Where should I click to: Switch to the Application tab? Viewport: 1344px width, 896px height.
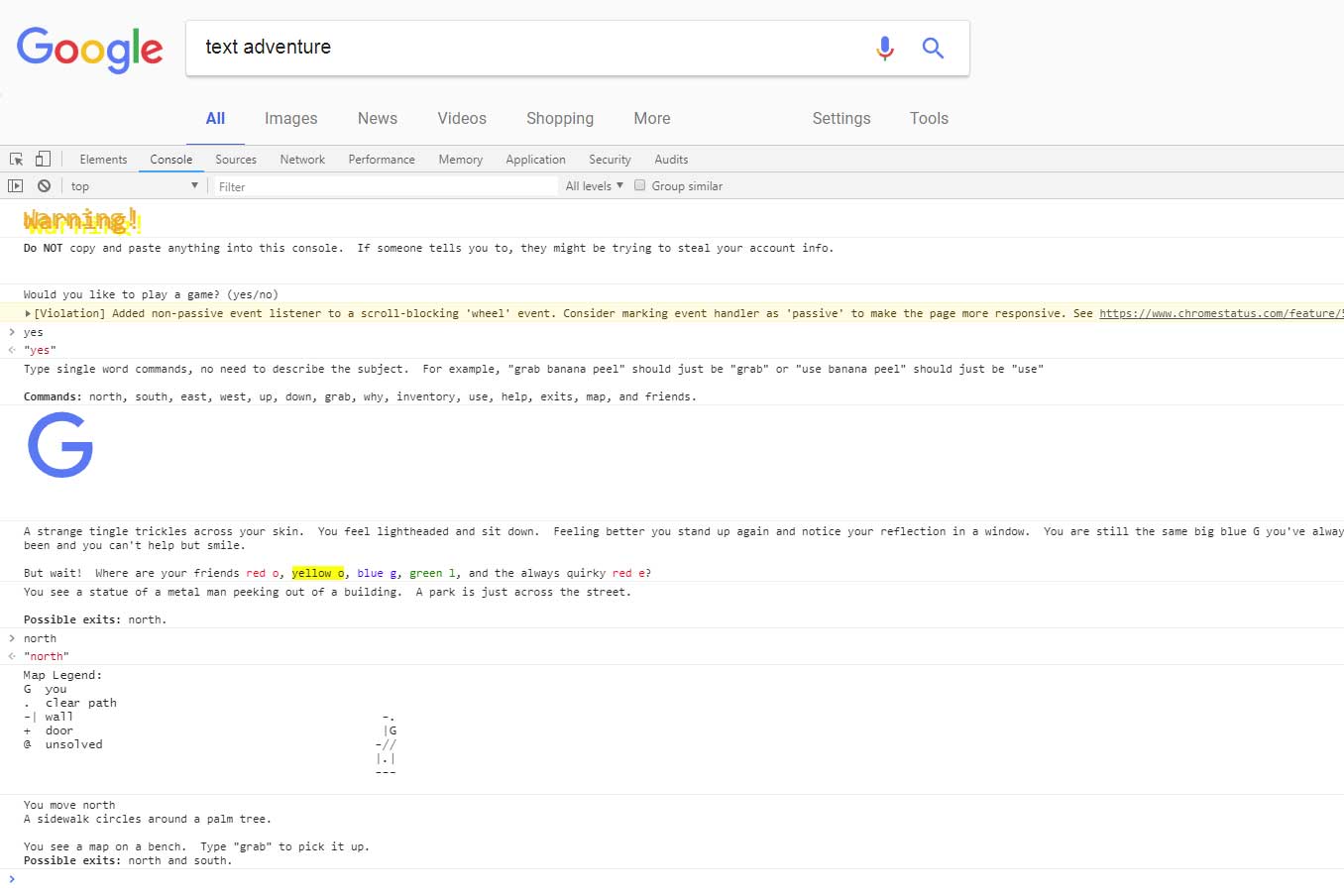[535, 160]
